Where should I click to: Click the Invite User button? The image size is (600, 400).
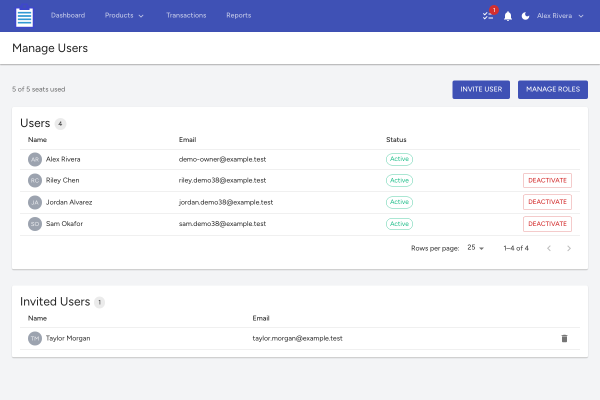click(x=481, y=90)
